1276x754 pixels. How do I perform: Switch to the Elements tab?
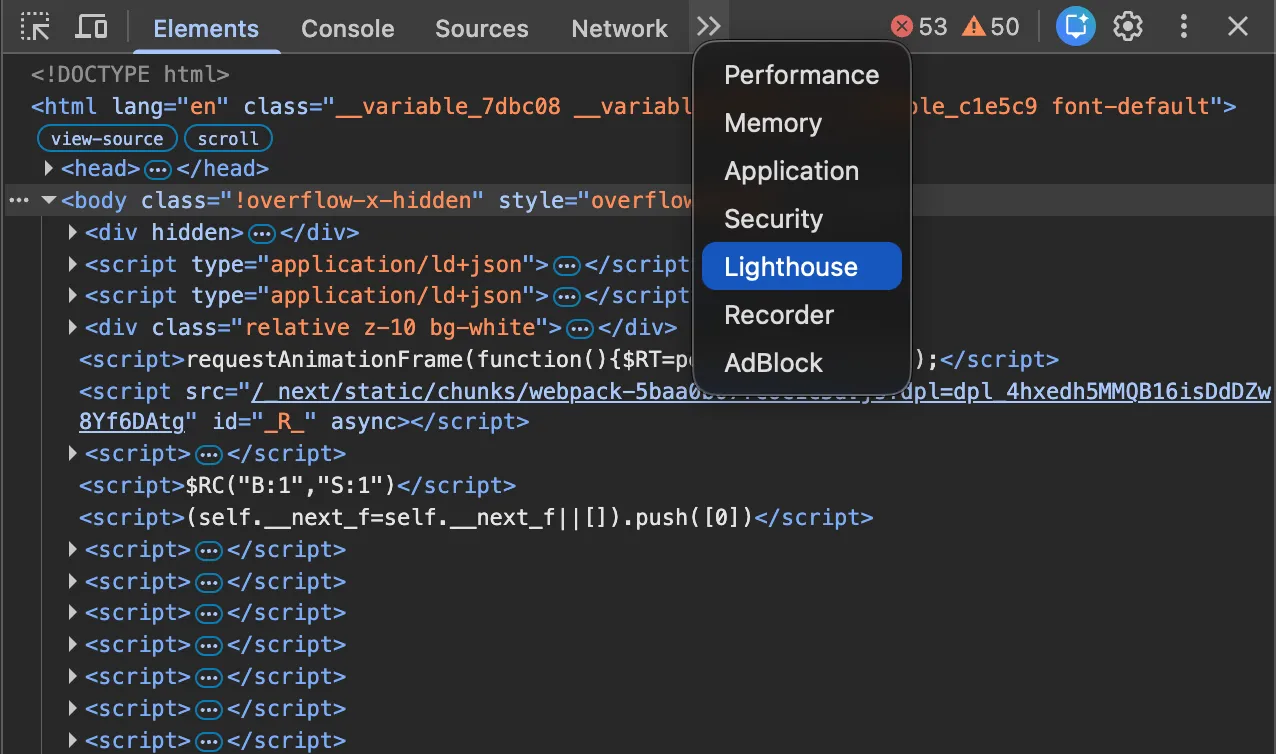(x=206, y=29)
